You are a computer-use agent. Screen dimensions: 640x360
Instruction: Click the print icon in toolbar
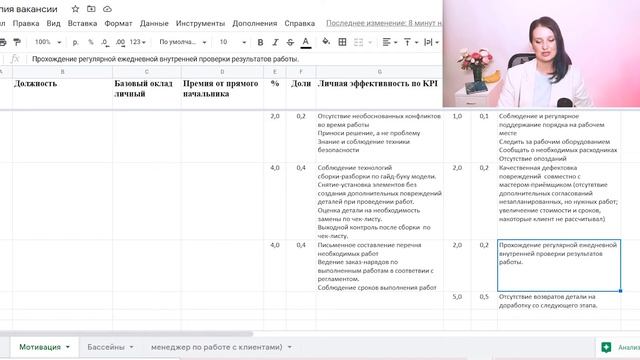tap(2, 42)
